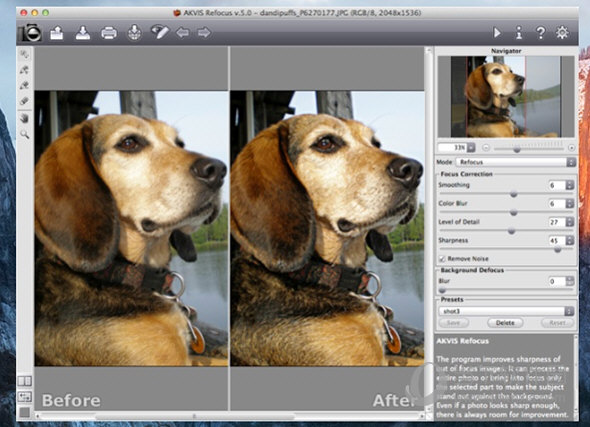Save image with the download arrow icon
The height and width of the screenshot is (427, 590).
tap(83, 33)
